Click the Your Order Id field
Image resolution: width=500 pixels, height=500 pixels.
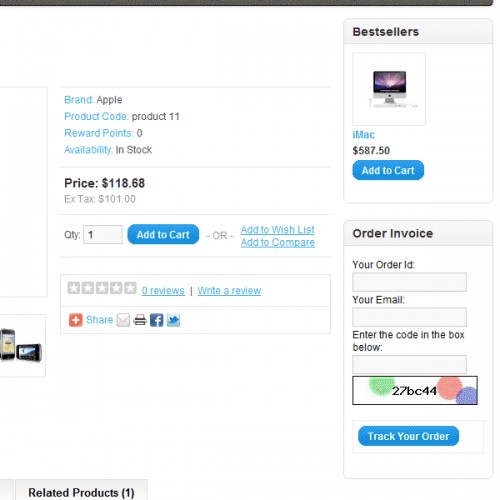pos(409,282)
